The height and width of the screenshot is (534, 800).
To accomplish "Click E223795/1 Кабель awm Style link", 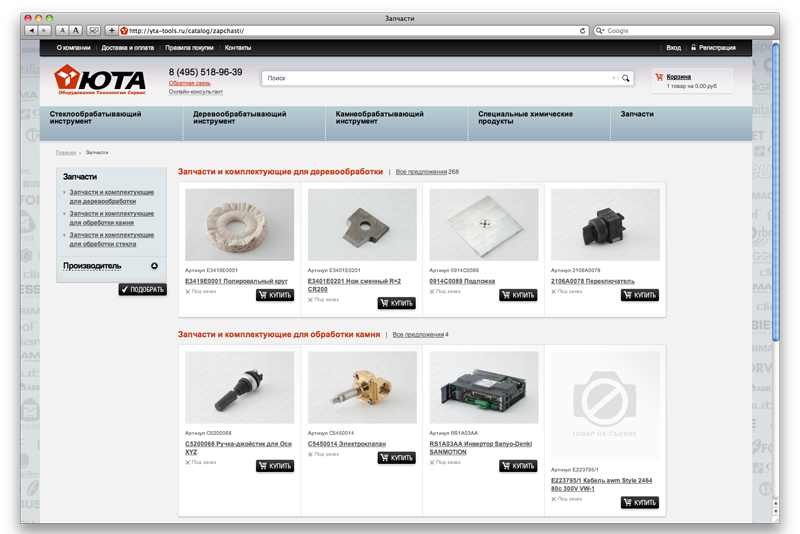I will [602, 485].
